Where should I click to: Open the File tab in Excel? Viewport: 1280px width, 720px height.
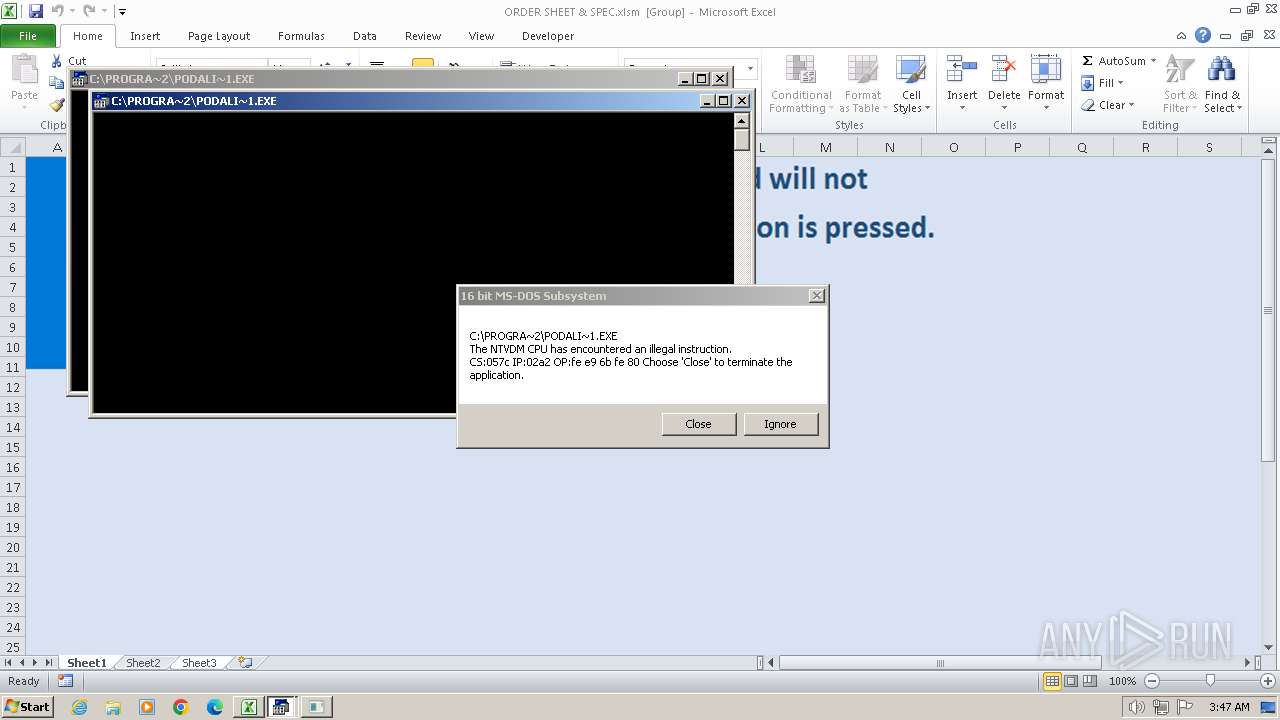click(28, 36)
